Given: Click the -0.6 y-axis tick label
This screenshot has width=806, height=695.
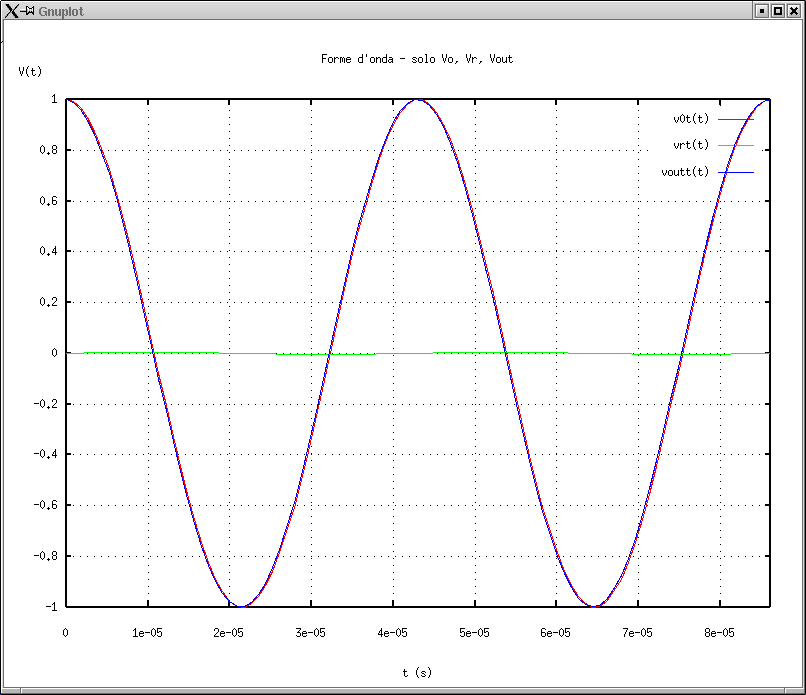Looking at the screenshot, I should (x=46, y=505).
